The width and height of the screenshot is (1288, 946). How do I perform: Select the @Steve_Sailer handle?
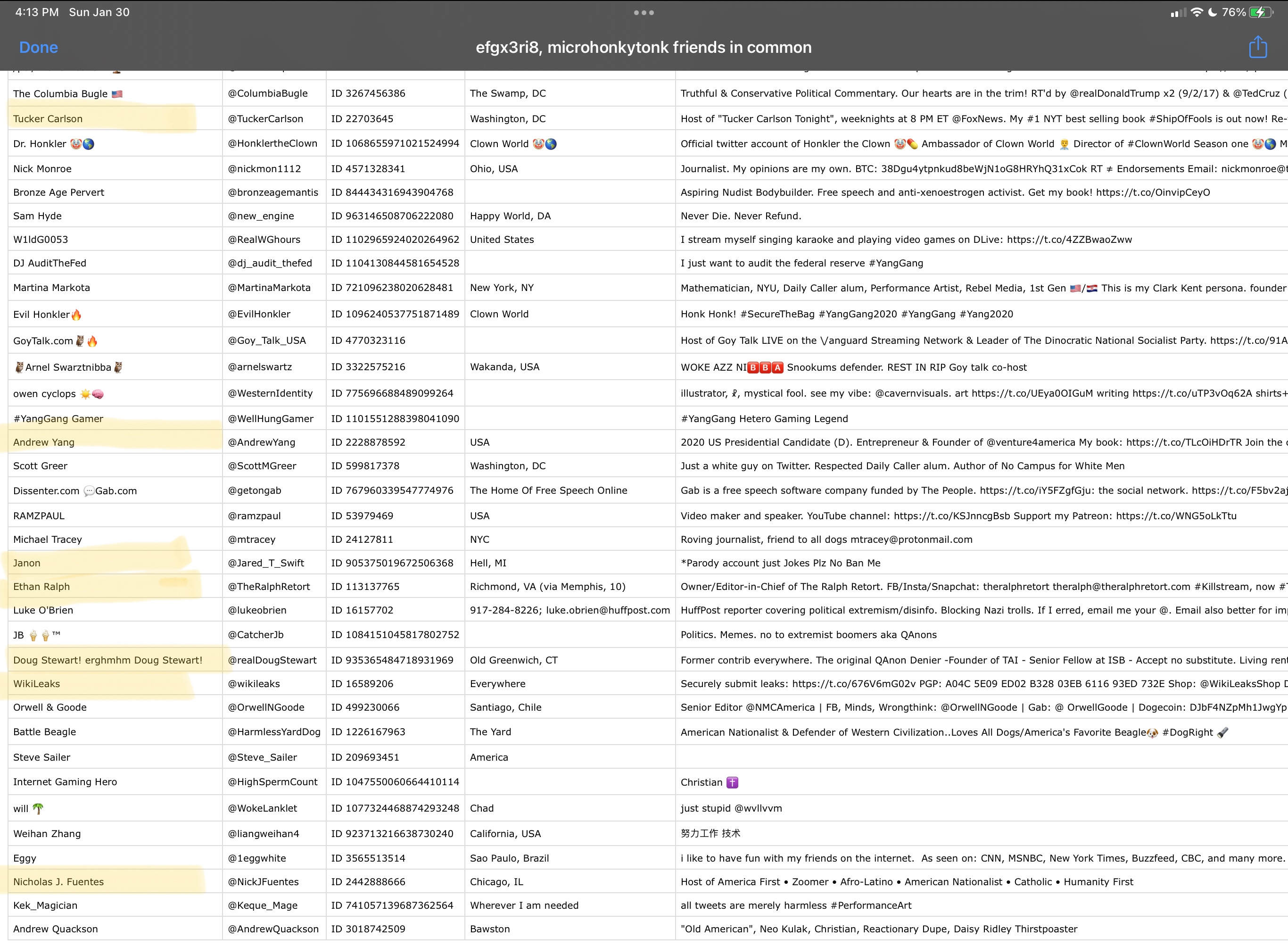[x=262, y=757]
